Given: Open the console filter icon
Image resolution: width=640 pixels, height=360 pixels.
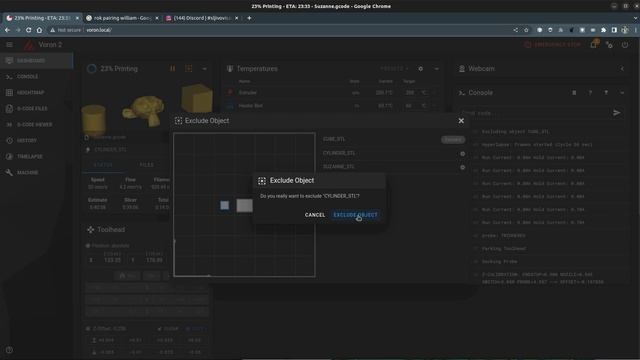Looking at the screenshot, I should [606, 93].
